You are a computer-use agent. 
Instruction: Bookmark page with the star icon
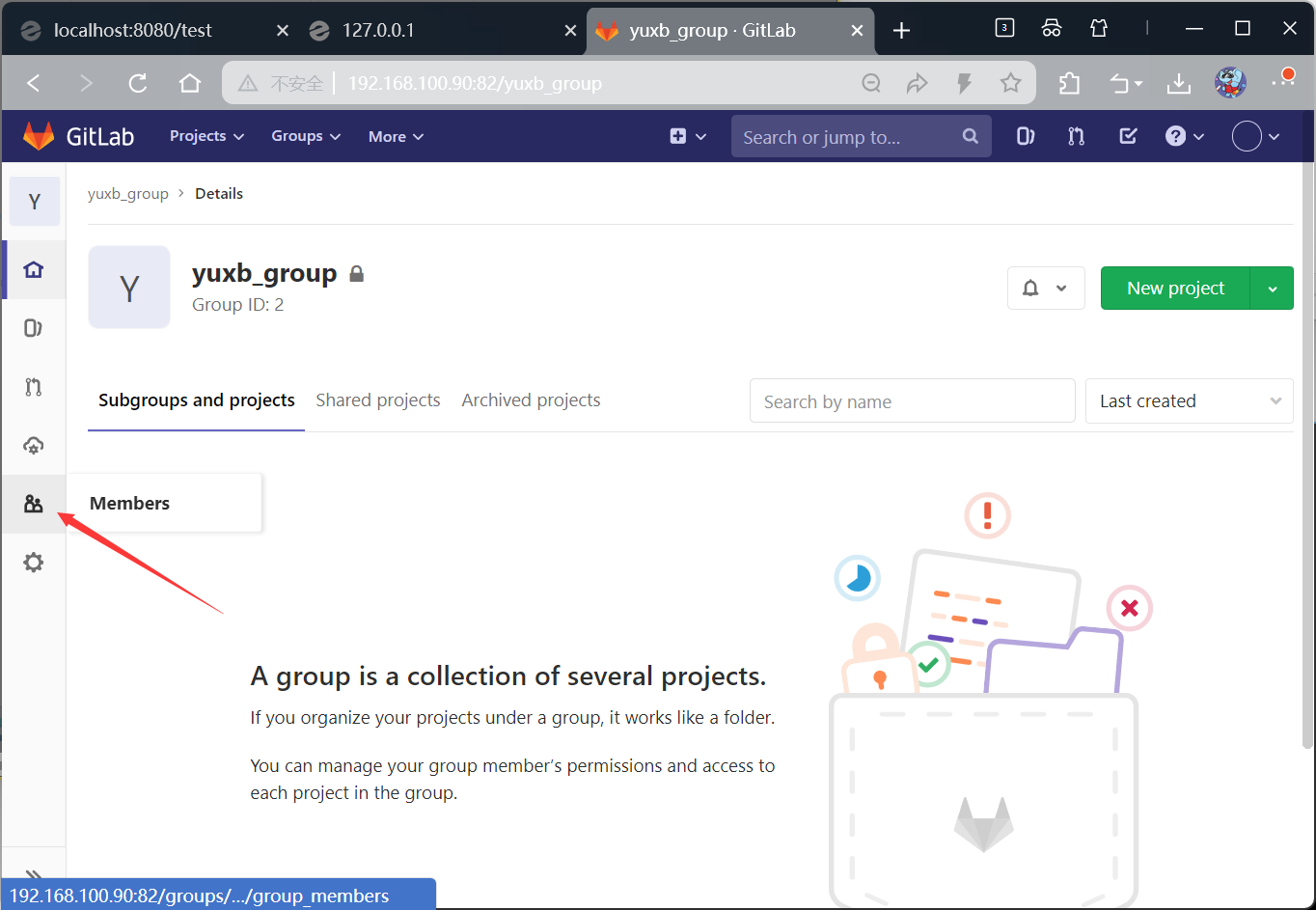[1010, 83]
